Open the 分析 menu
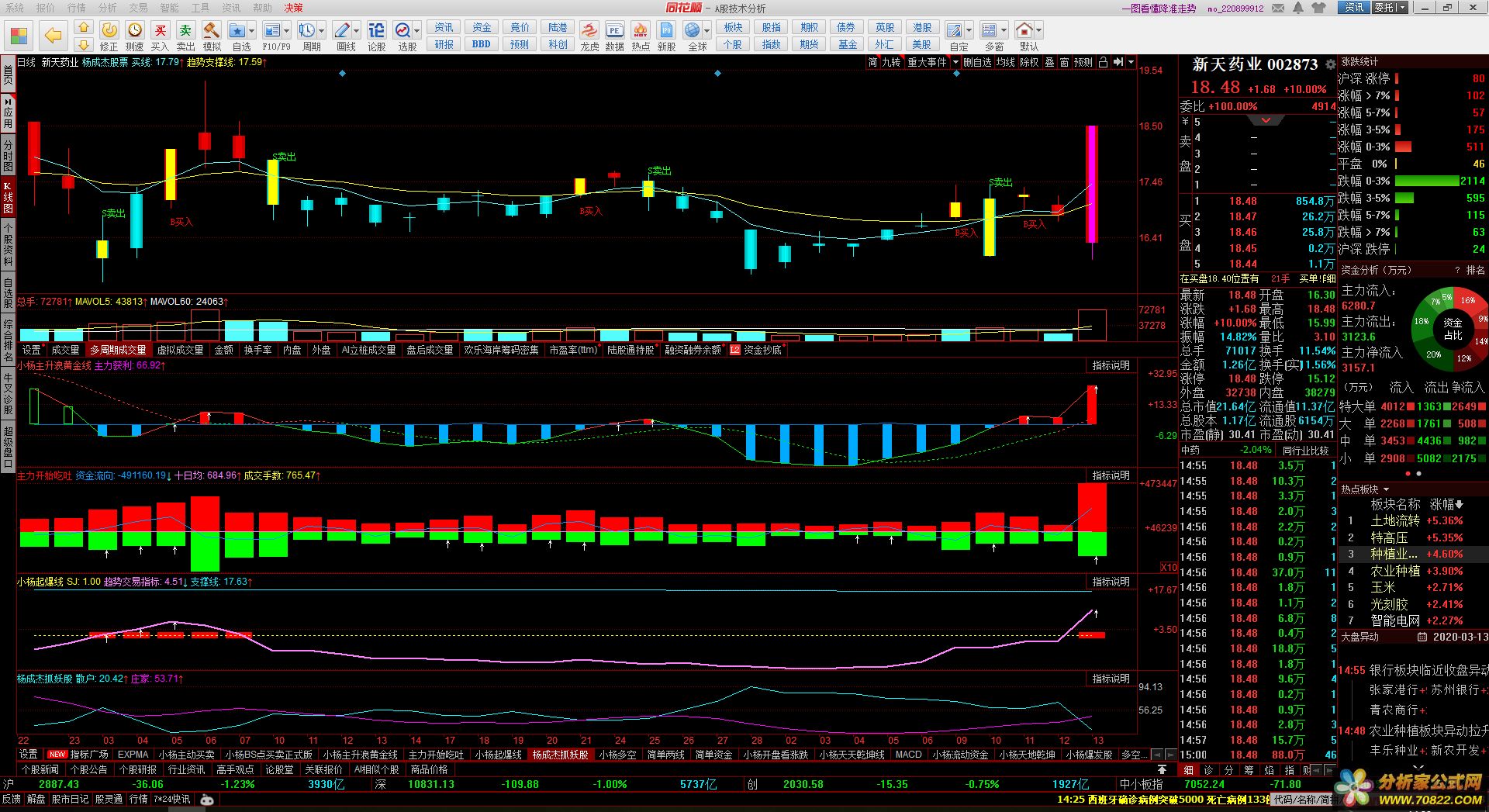This screenshot has height=812, width=1489. click(x=108, y=8)
